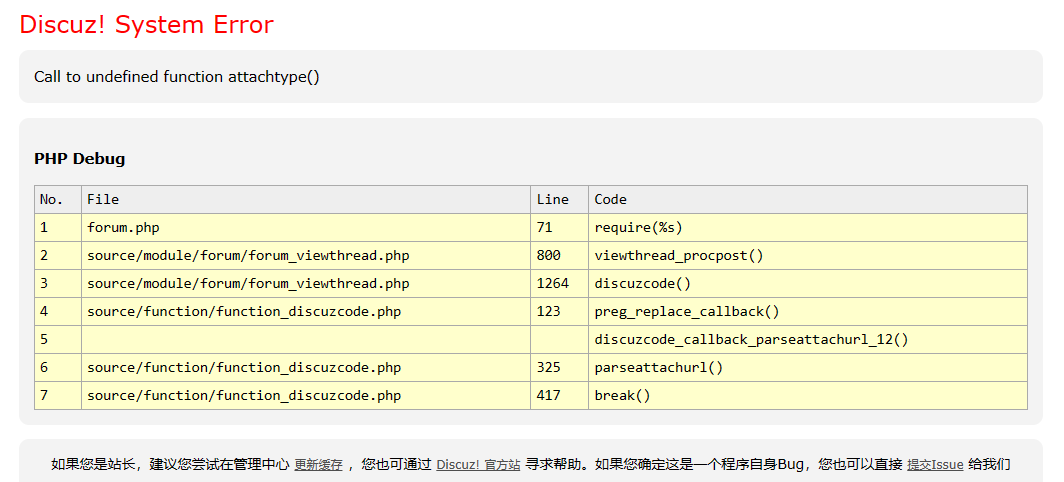Select the viewthread_procpost() code cell
The image size is (1064, 482).
[678, 256]
